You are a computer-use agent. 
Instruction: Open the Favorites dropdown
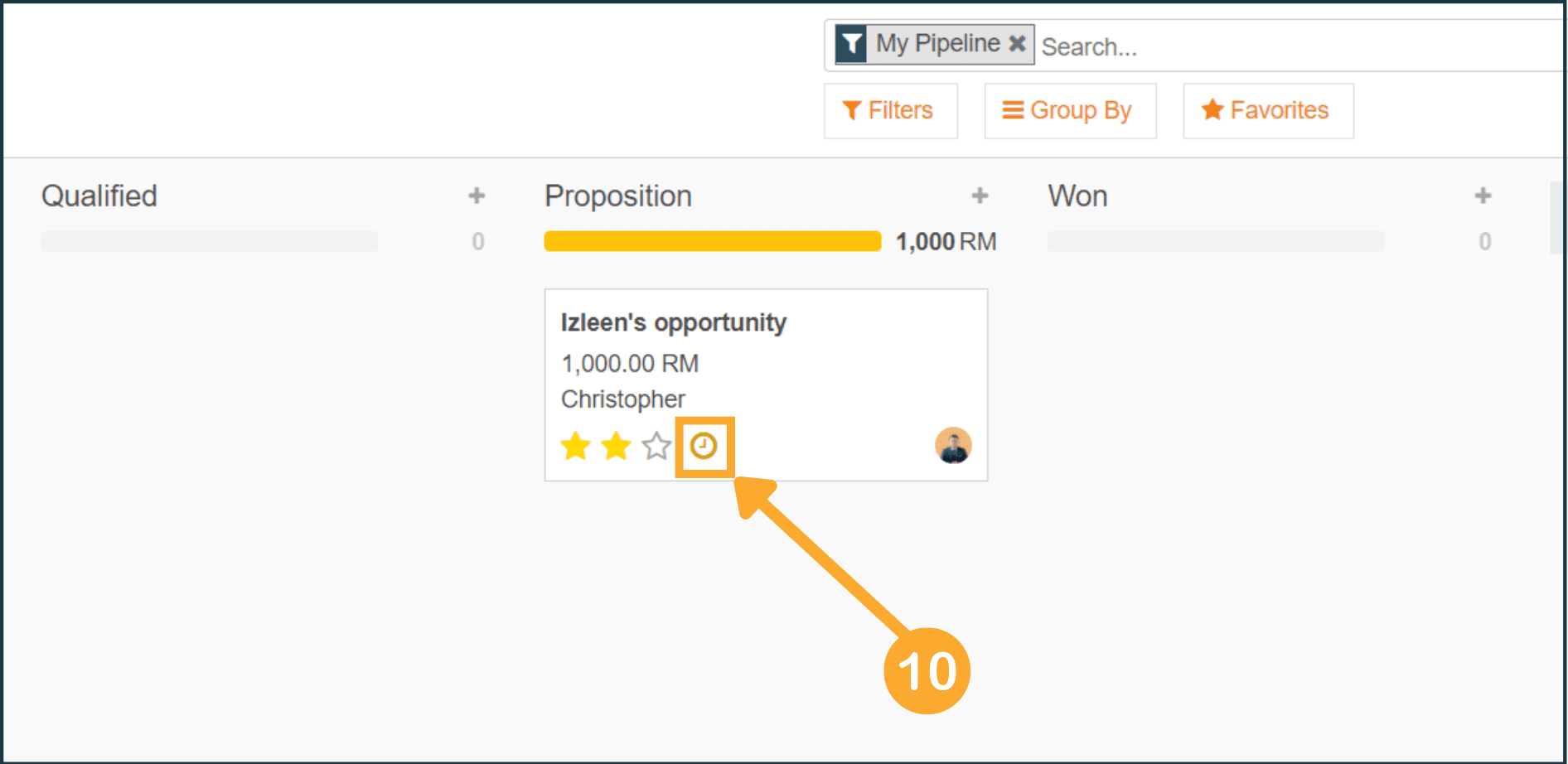(1267, 110)
